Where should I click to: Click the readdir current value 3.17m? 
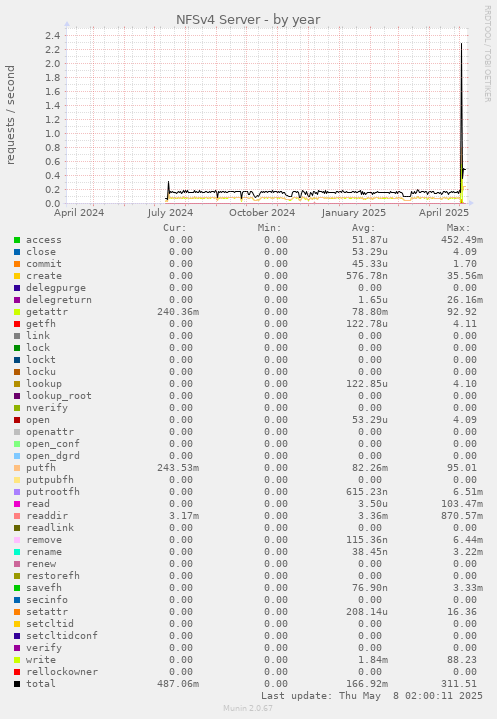(x=184, y=516)
